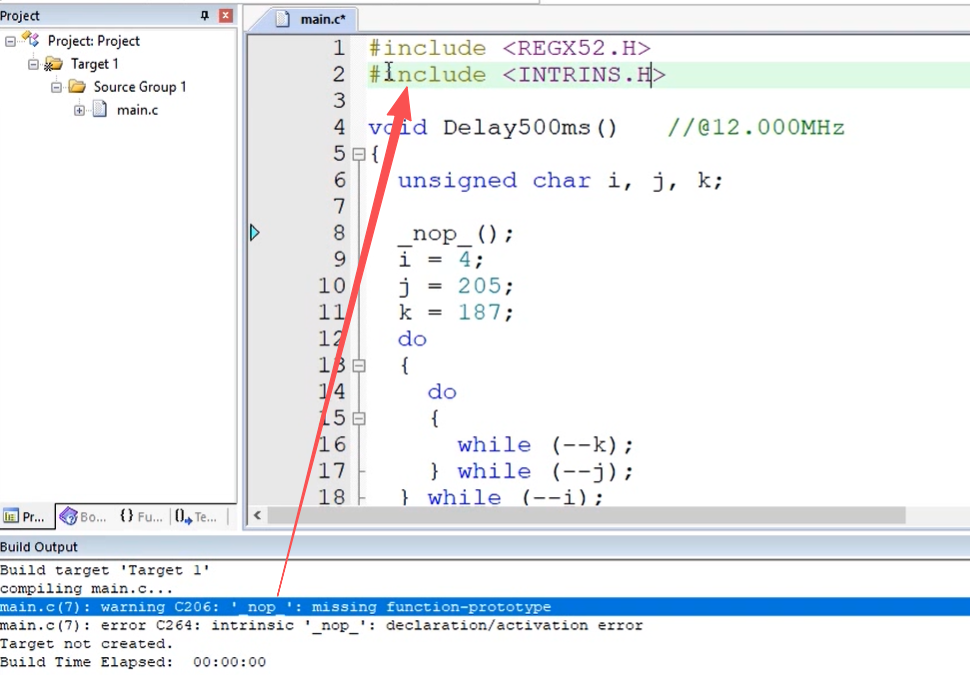Image resolution: width=970 pixels, height=675 pixels.
Task: Click the //@12.000MHz comment
Action: pyautogui.click(x=756, y=127)
